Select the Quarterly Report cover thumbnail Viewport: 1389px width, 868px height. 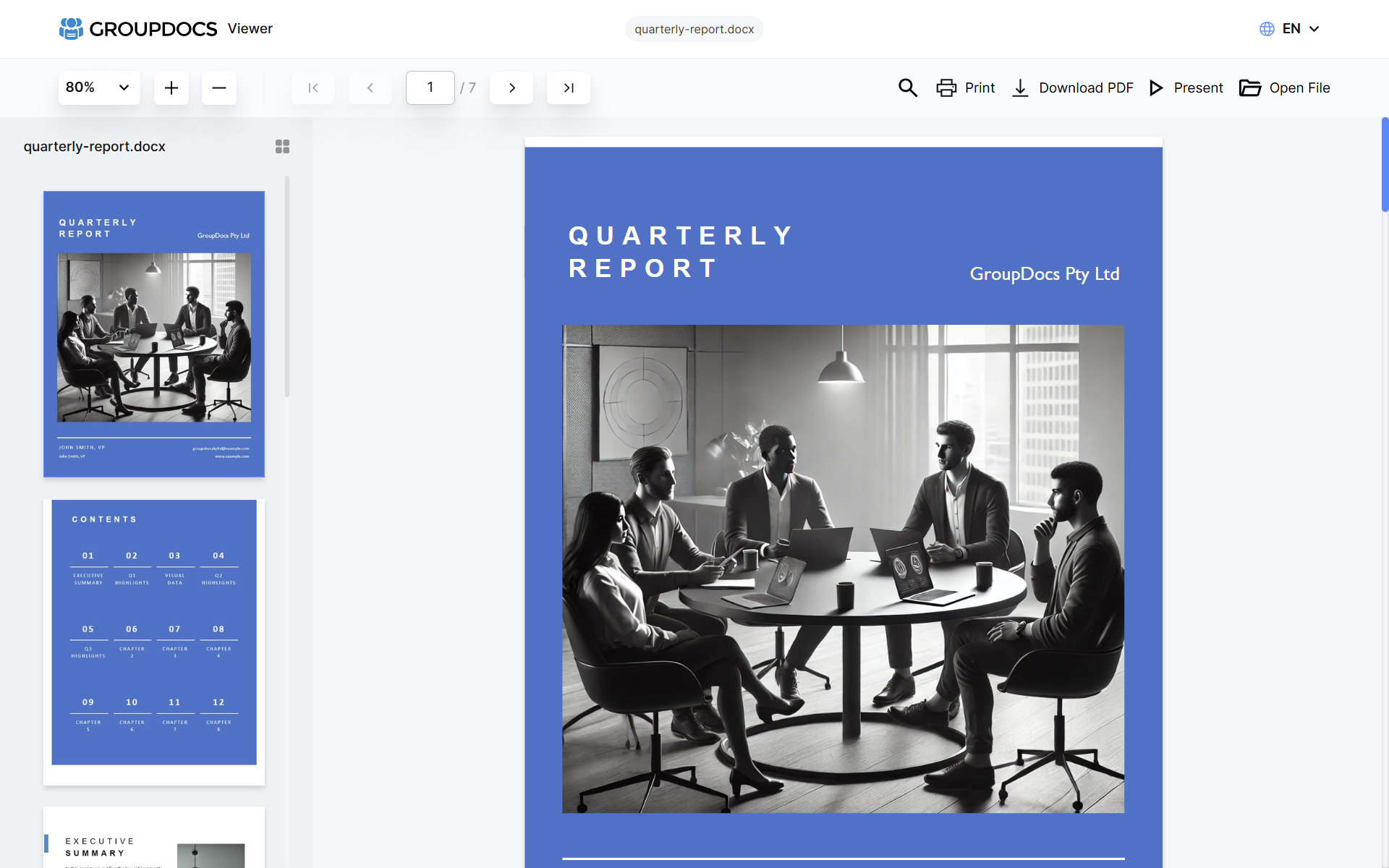[x=154, y=333]
